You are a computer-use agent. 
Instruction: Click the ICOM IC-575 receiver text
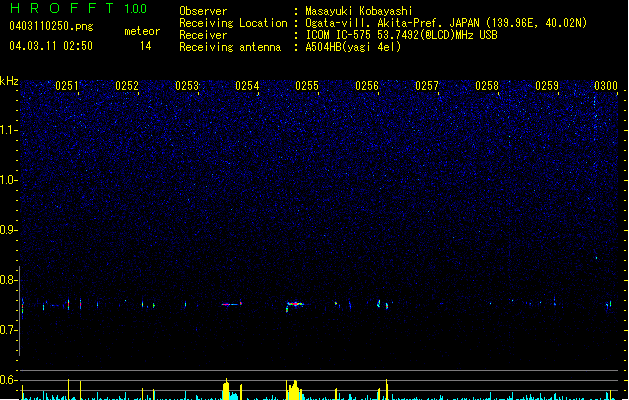(x=401, y=35)
